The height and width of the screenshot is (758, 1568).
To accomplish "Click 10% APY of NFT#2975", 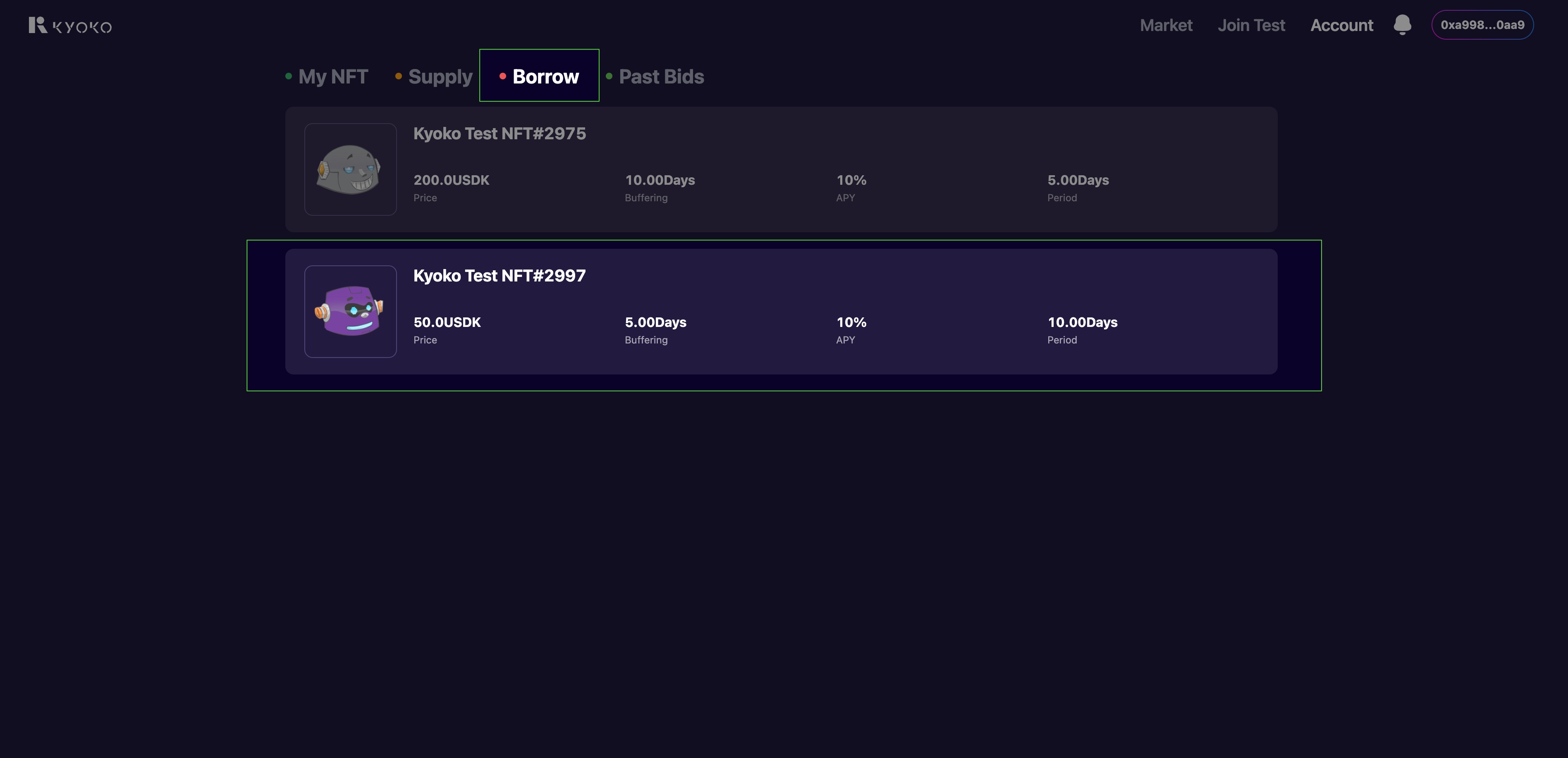I will [x=851, y=180].
